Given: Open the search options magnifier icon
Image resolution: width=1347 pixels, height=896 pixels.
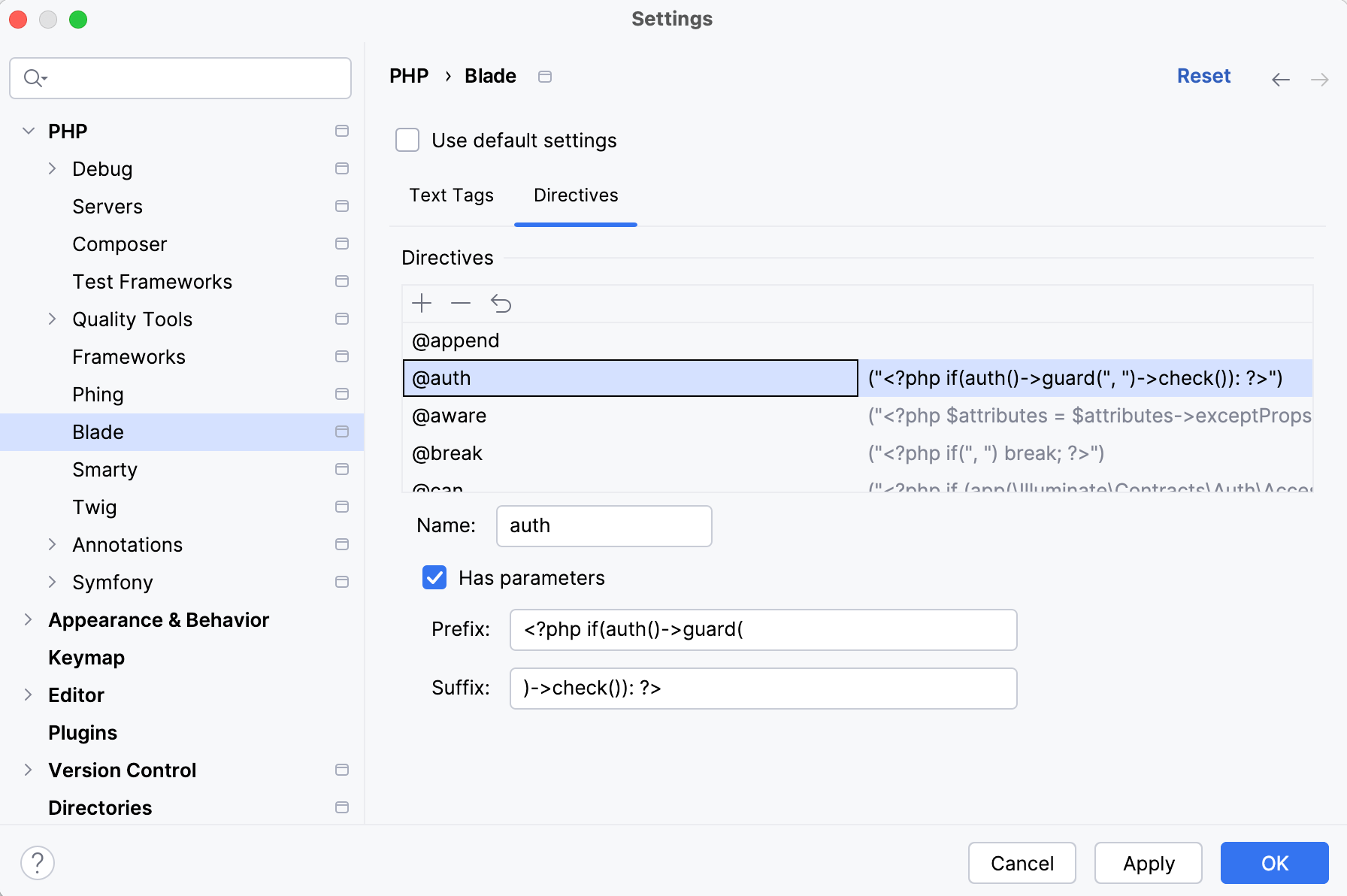Looking at the screenshot, I should 35,78.
